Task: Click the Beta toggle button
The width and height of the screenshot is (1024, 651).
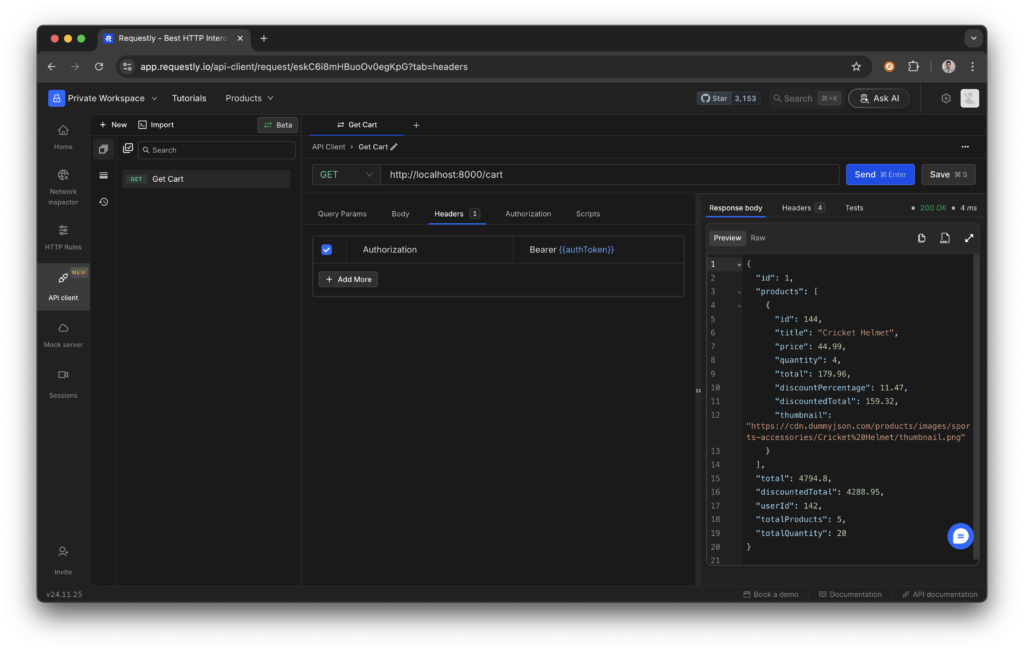Action: click(278, 125)
